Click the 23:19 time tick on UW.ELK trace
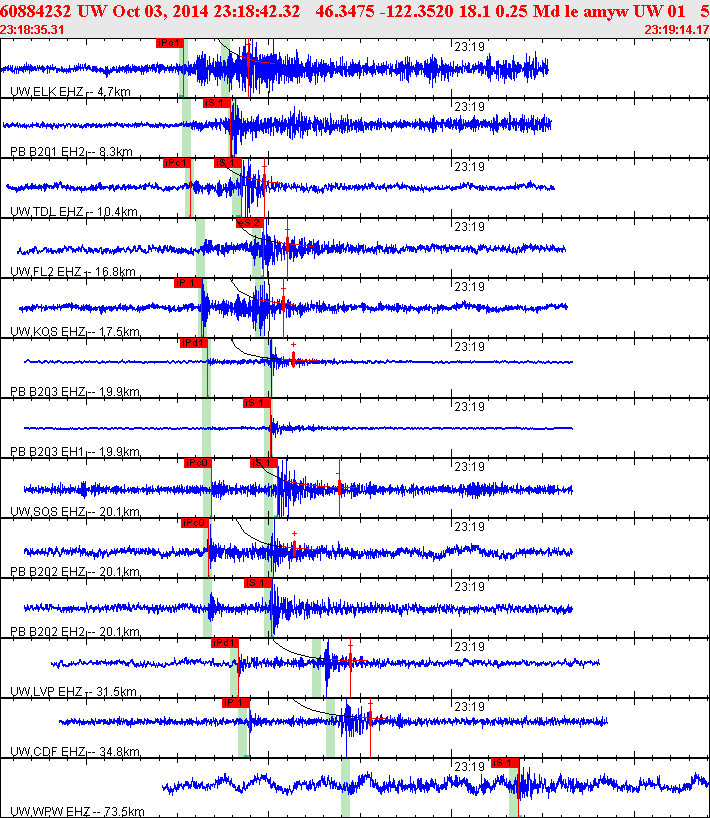The width and height of the screenshot is (710, 818). (469, 47)
